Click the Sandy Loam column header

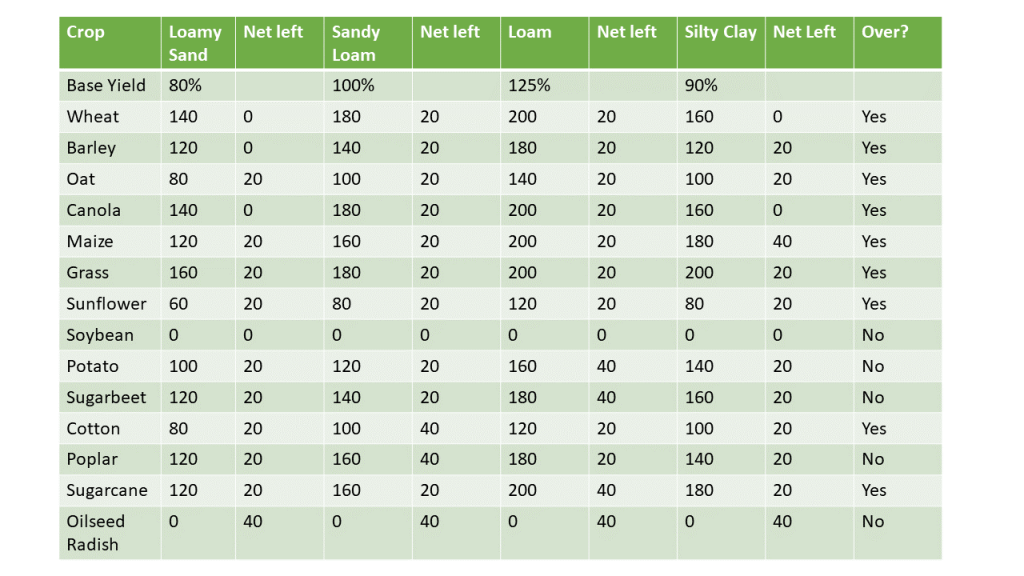pos(354,43)
